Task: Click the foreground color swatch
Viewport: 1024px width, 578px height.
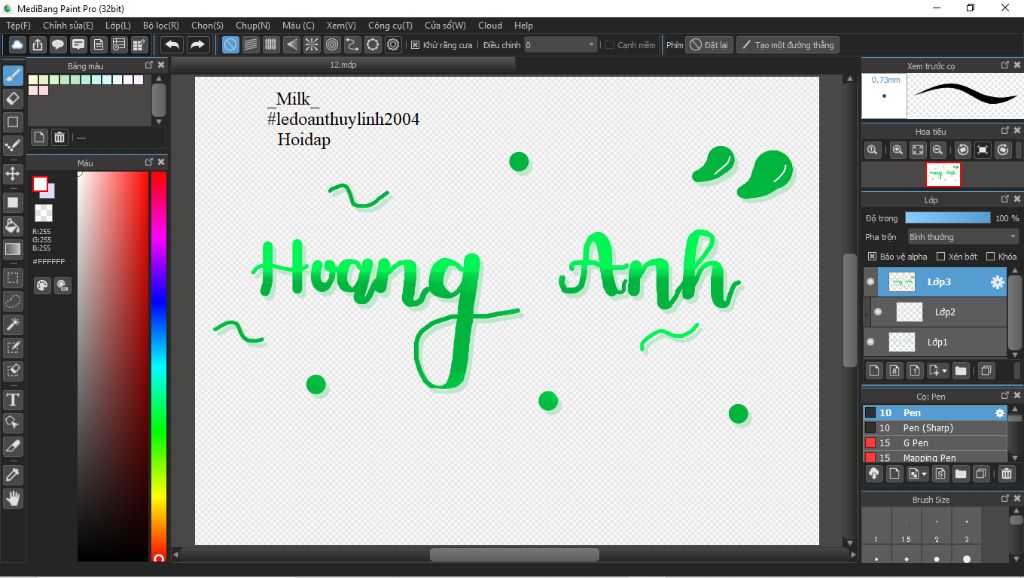Action: coord(40,184)
